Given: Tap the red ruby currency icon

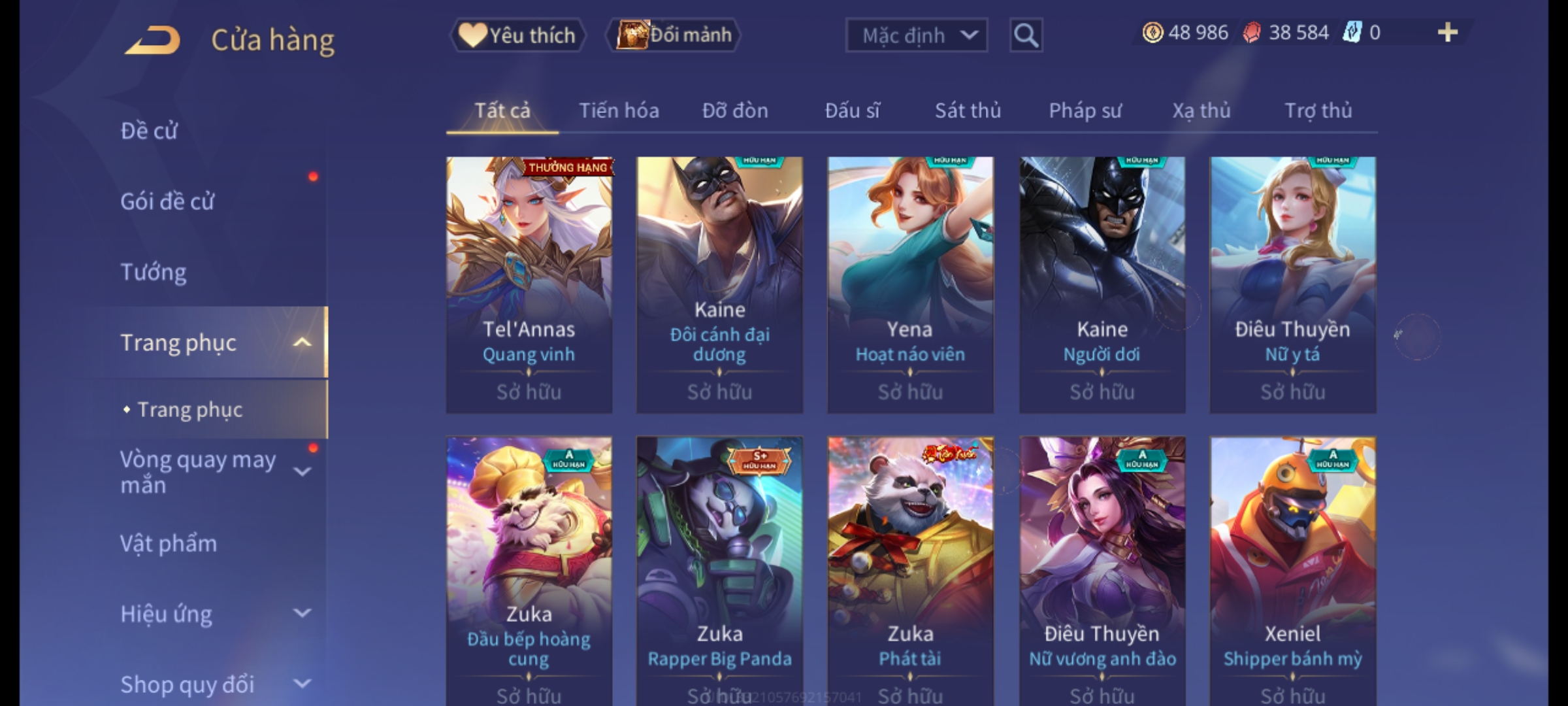Looking at the screenshot, I should [1252, 33].
